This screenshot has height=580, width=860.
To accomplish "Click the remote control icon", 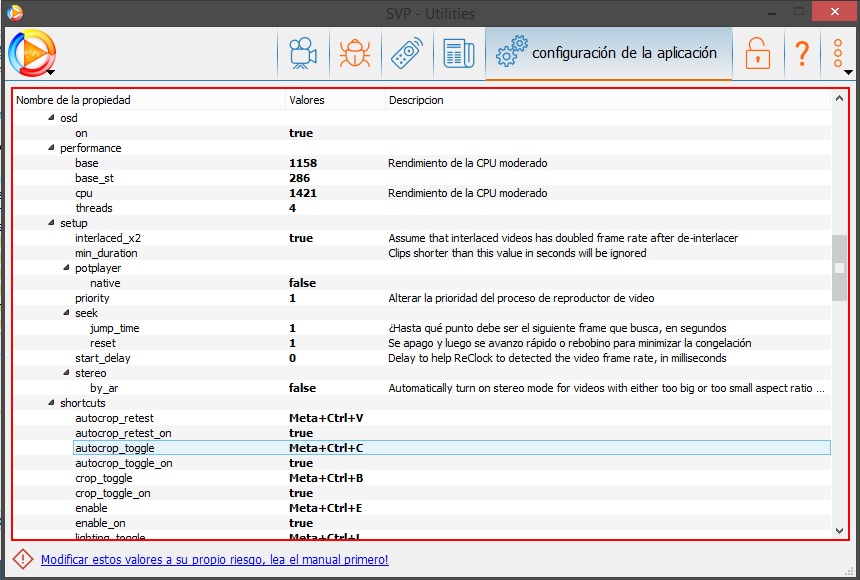I will point(406,54).
